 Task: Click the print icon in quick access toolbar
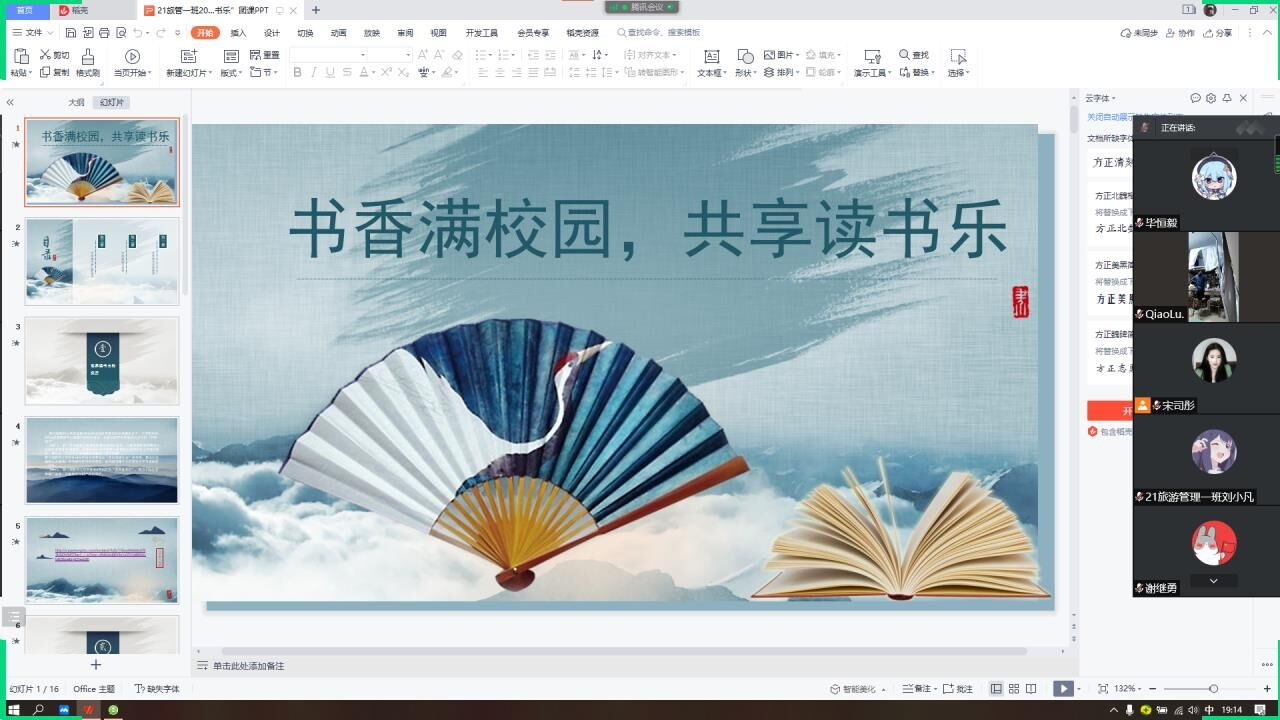104,33
